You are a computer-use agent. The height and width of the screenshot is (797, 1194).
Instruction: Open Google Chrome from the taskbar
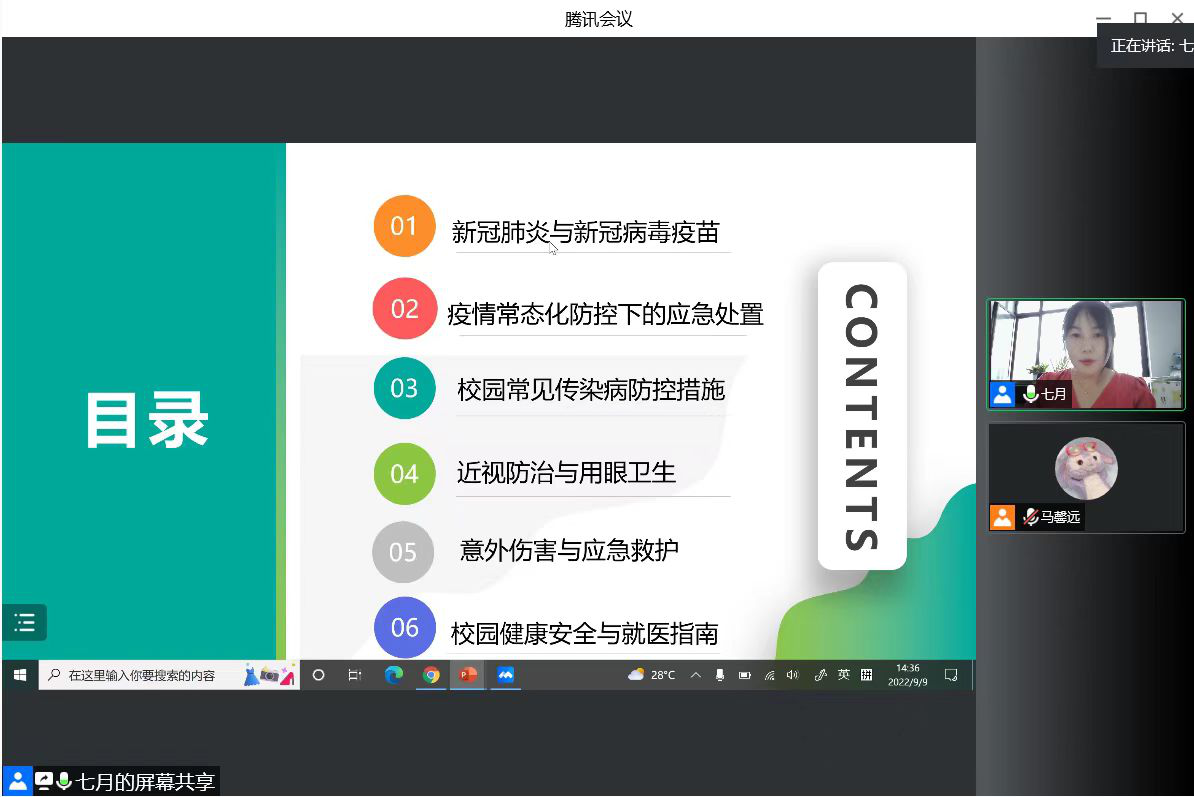click(431, 675)
